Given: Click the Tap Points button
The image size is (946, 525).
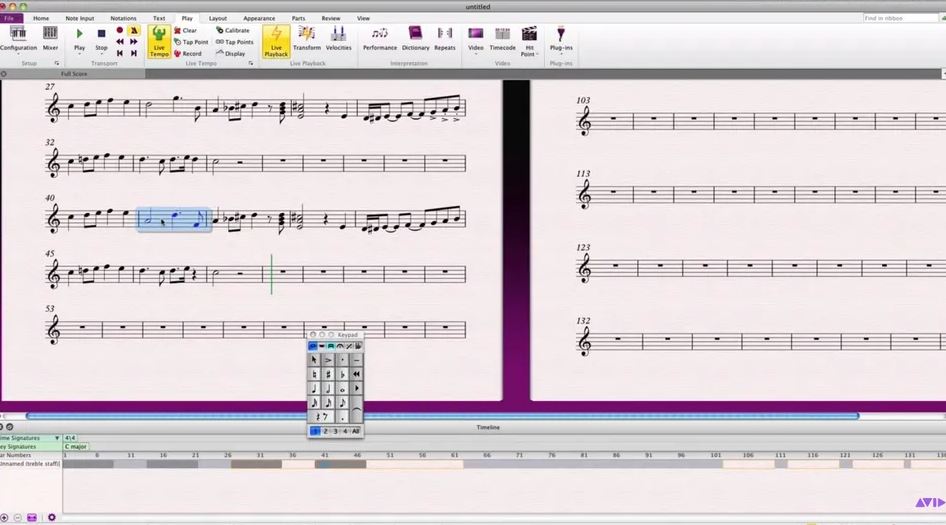Looking at the screenshot, I should pyautogui.click(x=235, y=42).
